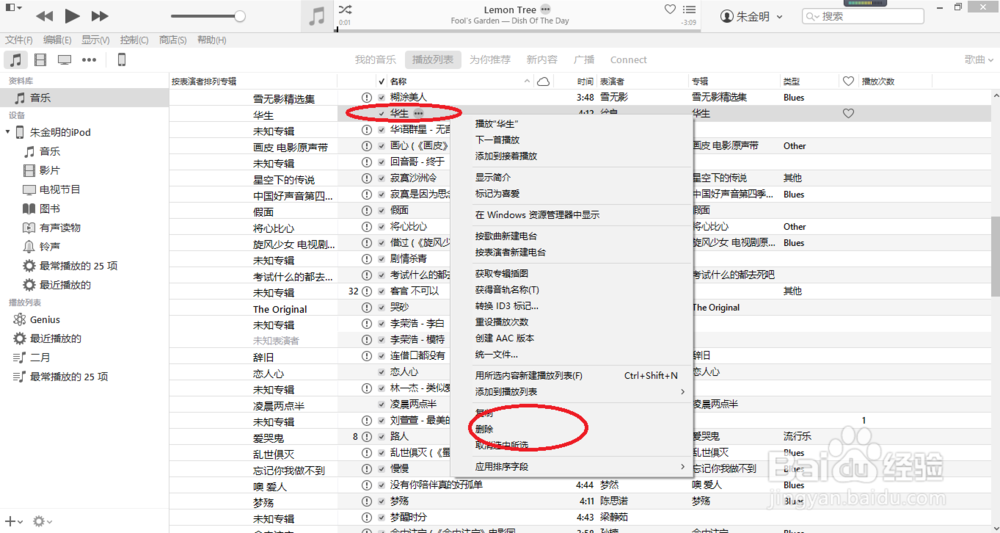1000x533 pixels.
Task: Choose 删除 in the context menu
Action: (484, 429)
